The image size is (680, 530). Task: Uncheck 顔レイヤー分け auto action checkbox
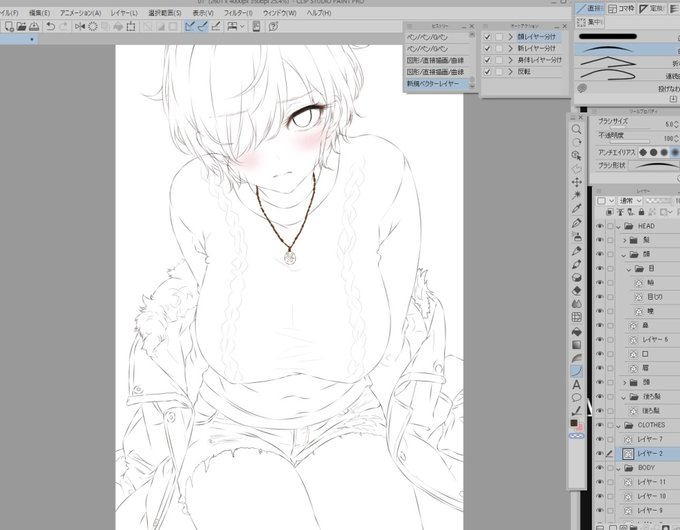coord(487,37)
